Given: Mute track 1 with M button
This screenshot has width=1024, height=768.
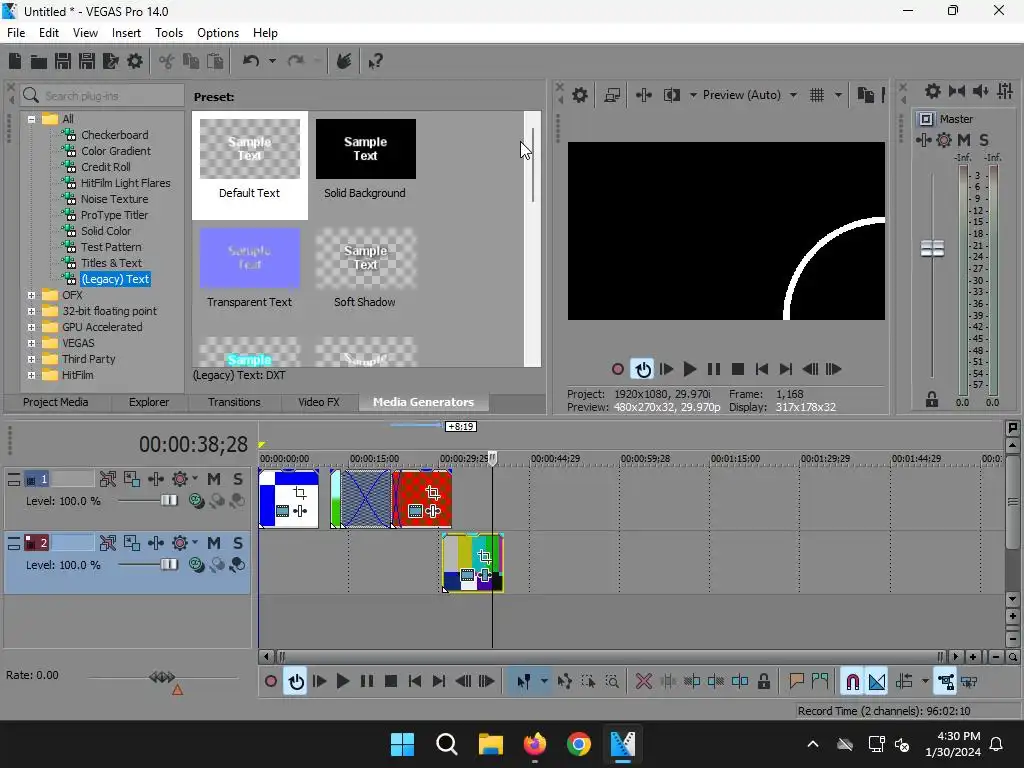Looking at the screenshot, I should [x=214, y=479].
